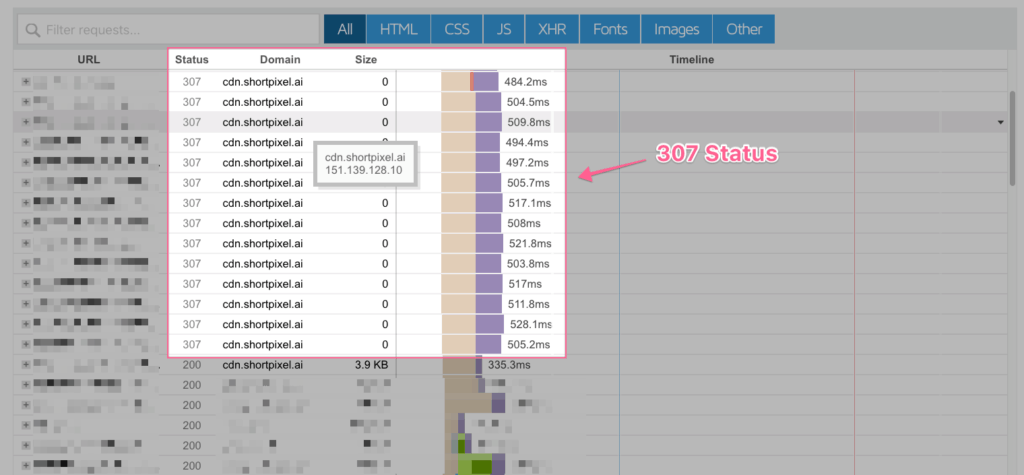
Task: Expand the request row timed 517ms
Action: pos(26,284)
